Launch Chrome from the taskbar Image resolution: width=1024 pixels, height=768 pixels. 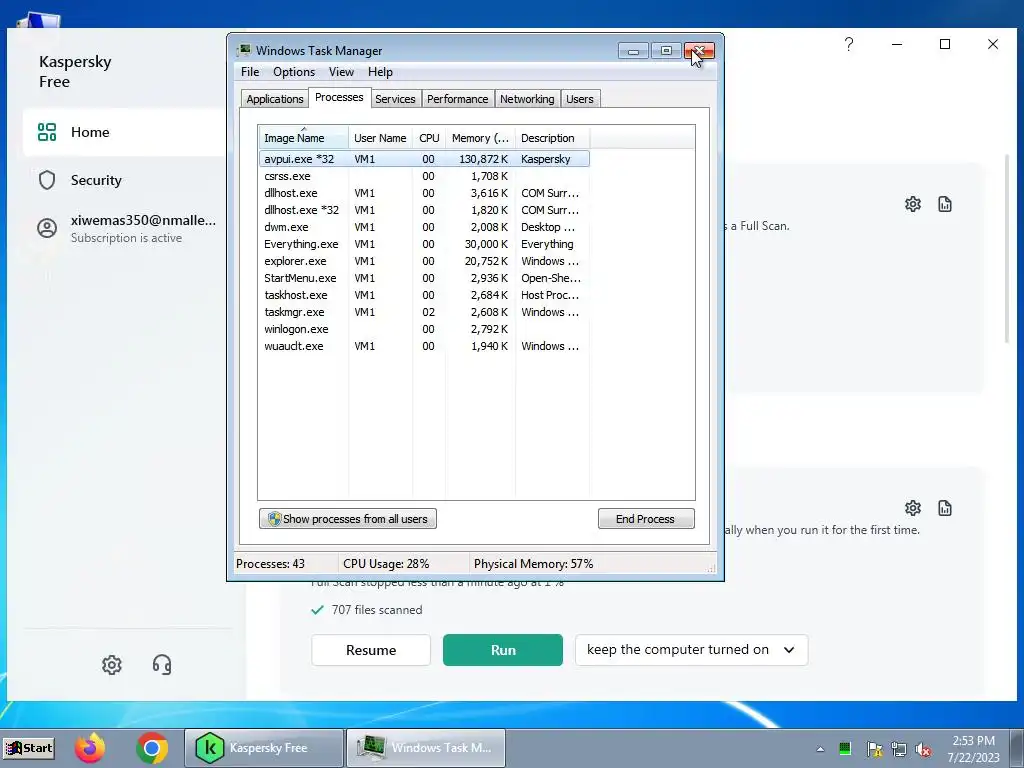pyautogui.click(x=152, y=748)
